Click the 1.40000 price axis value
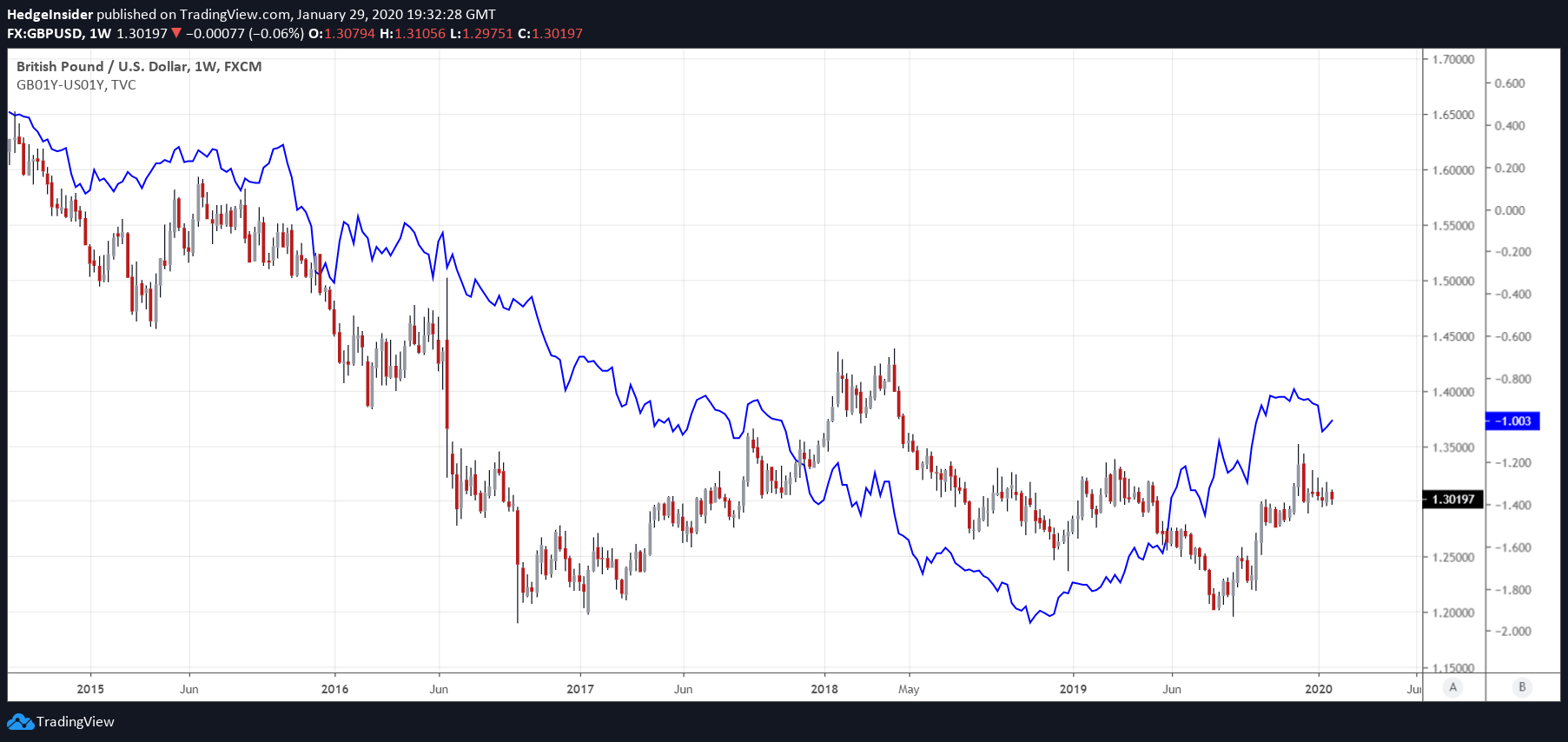1568x742 pixels. click(1453, 392)
